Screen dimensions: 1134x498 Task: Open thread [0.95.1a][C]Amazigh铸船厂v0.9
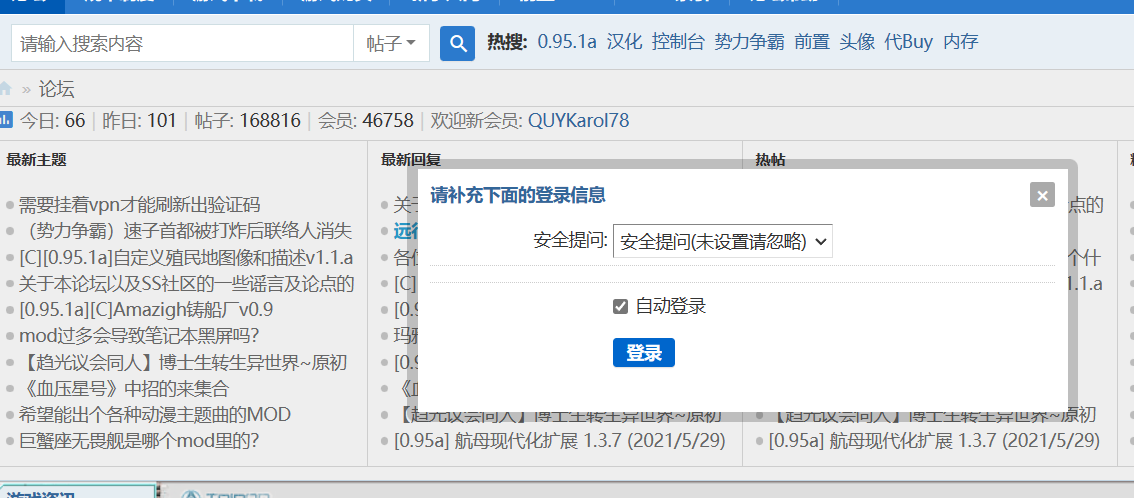click(x=146, y=310)
